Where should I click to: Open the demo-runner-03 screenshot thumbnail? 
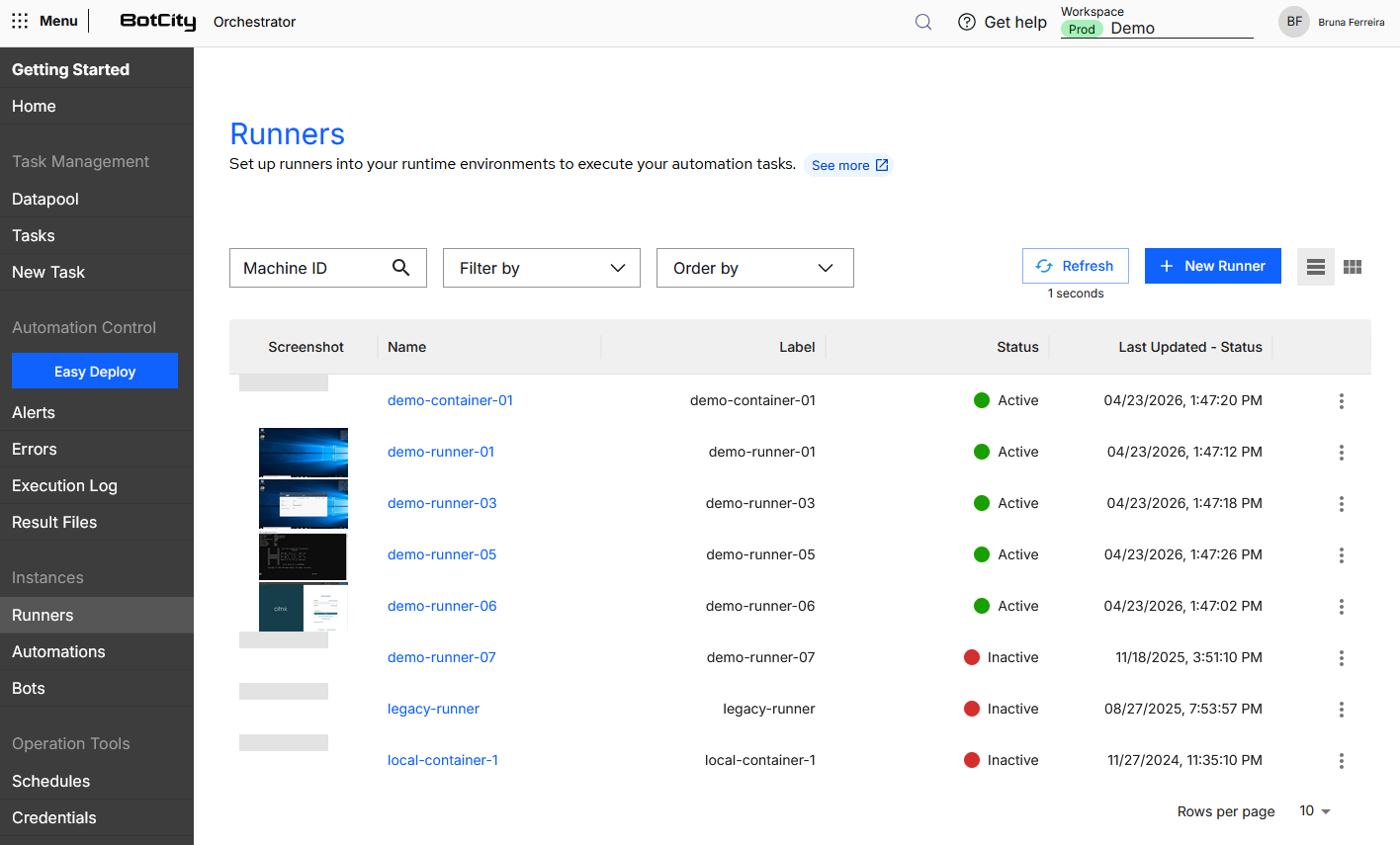[x=304, y=504]
